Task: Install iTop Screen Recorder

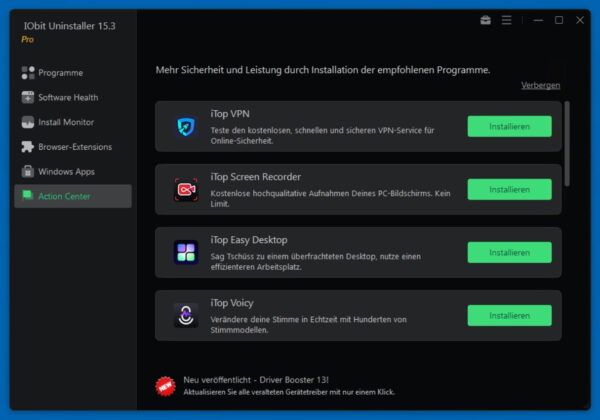Action: point(509,189)
